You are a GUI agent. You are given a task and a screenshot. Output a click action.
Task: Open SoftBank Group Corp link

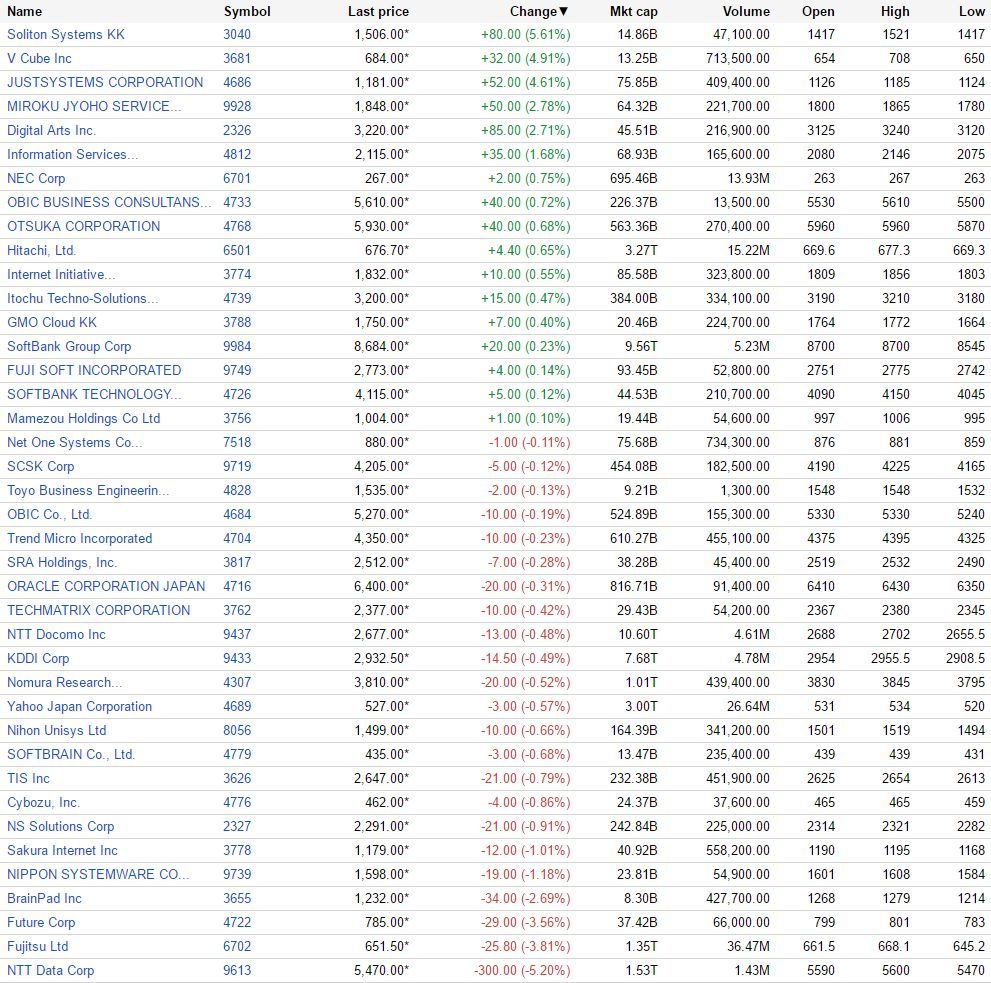69,346
